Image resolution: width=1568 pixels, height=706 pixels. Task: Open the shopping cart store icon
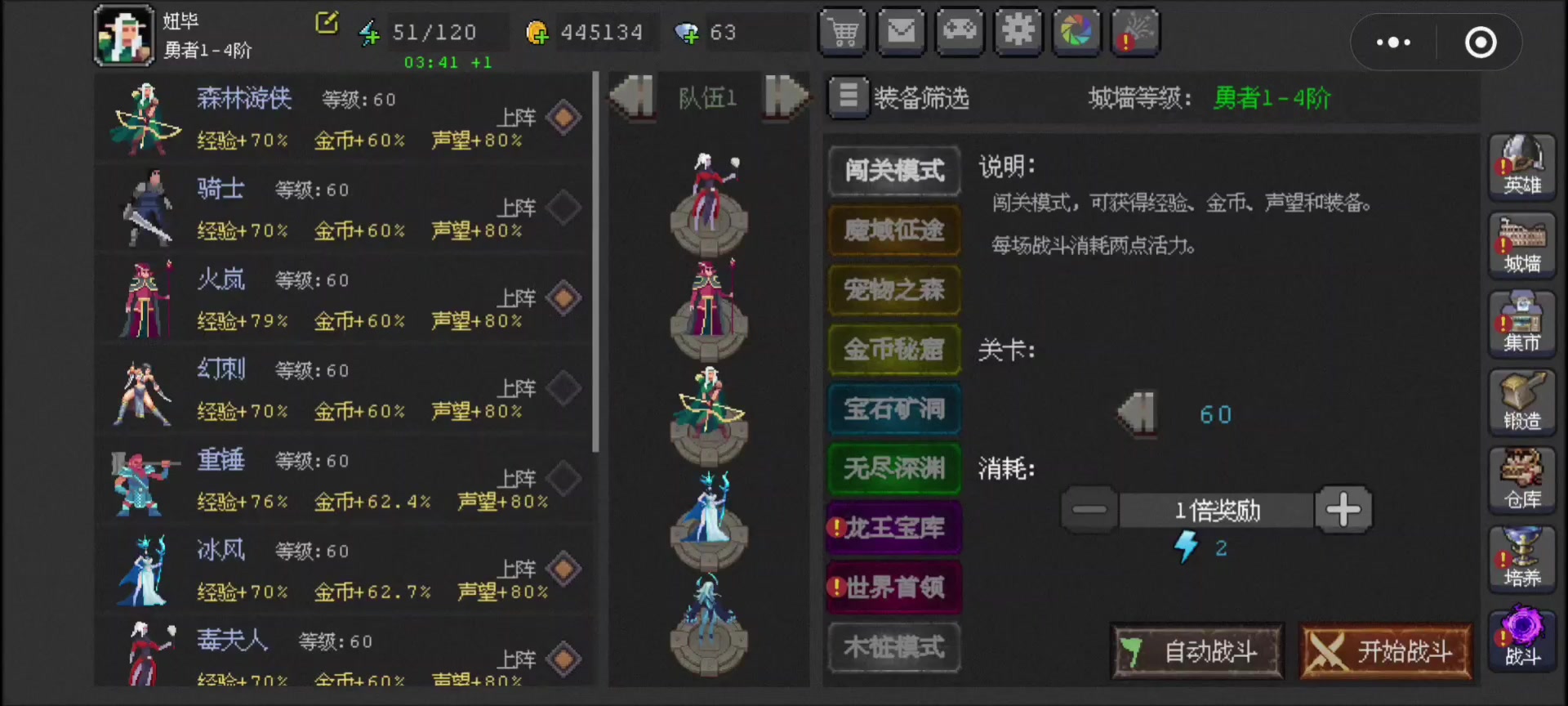point(843,33)
